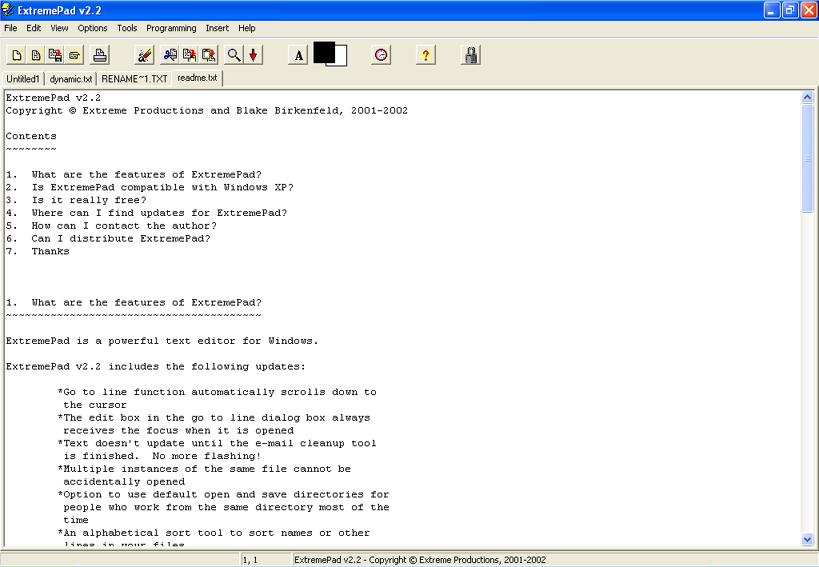
Task: Open Find with the magnifying glass
Action: coord(233,55)
